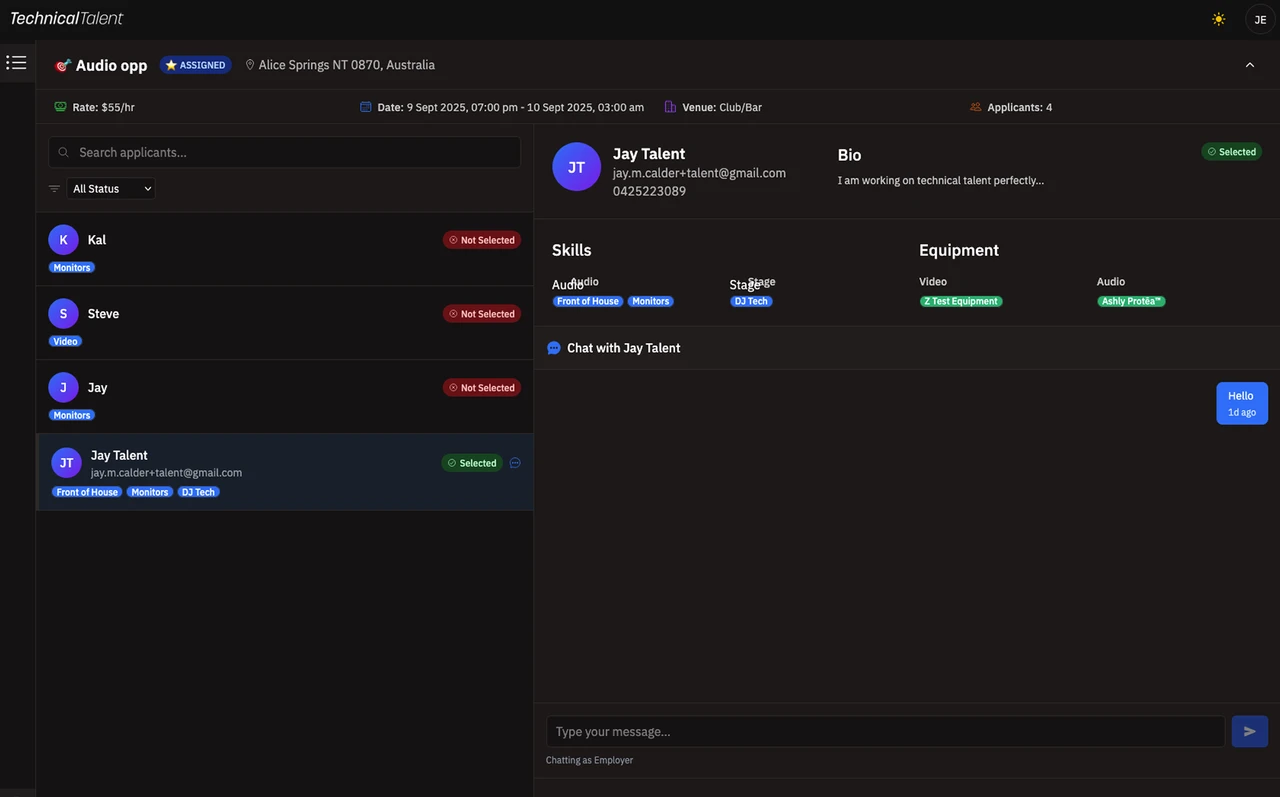The width and height of the screenshot is (1280, 797).
Task: Toggle light mode with sun icon
Action: (1218, 19)
